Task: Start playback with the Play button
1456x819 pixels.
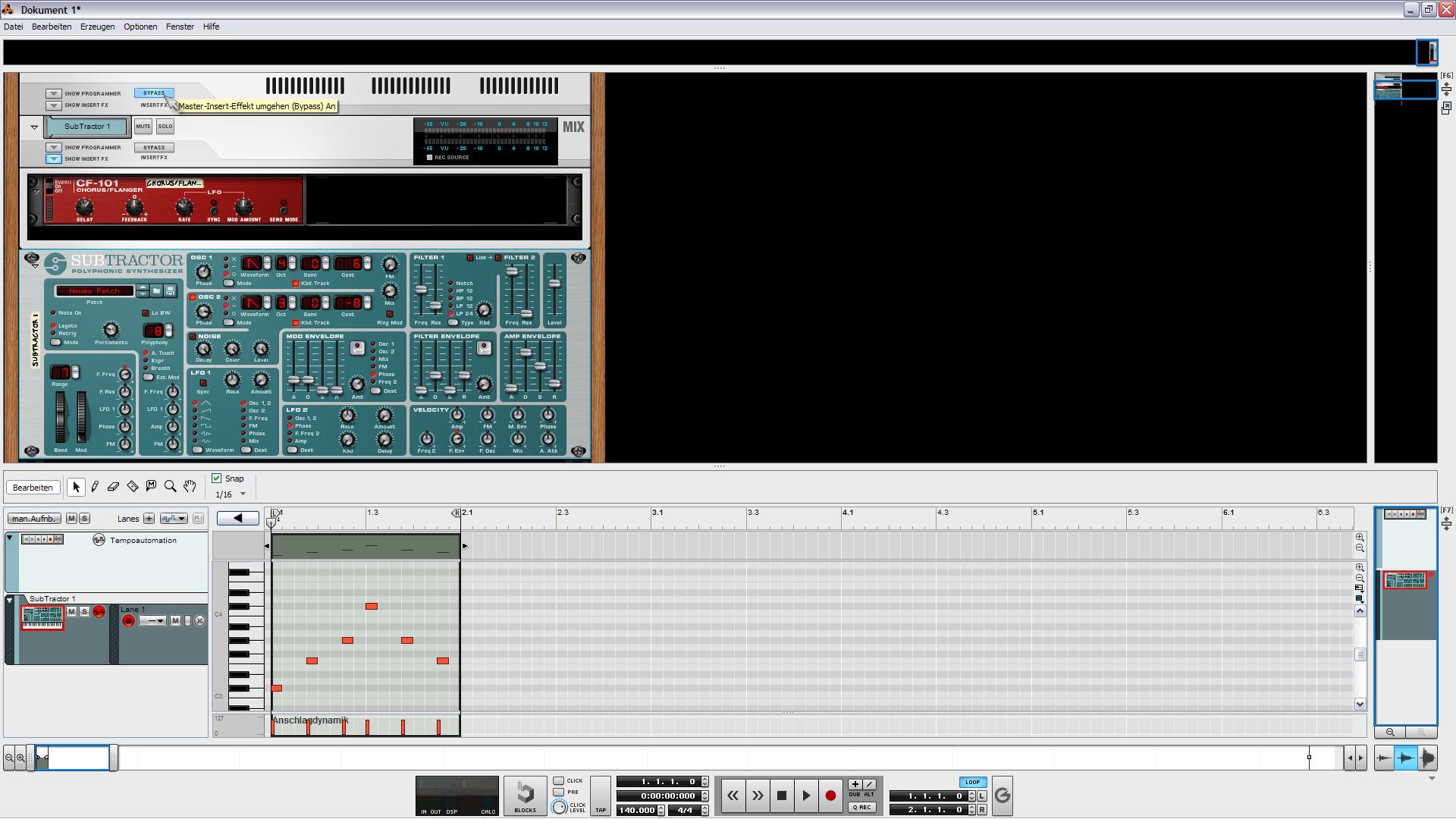Action: click(806, 796)
